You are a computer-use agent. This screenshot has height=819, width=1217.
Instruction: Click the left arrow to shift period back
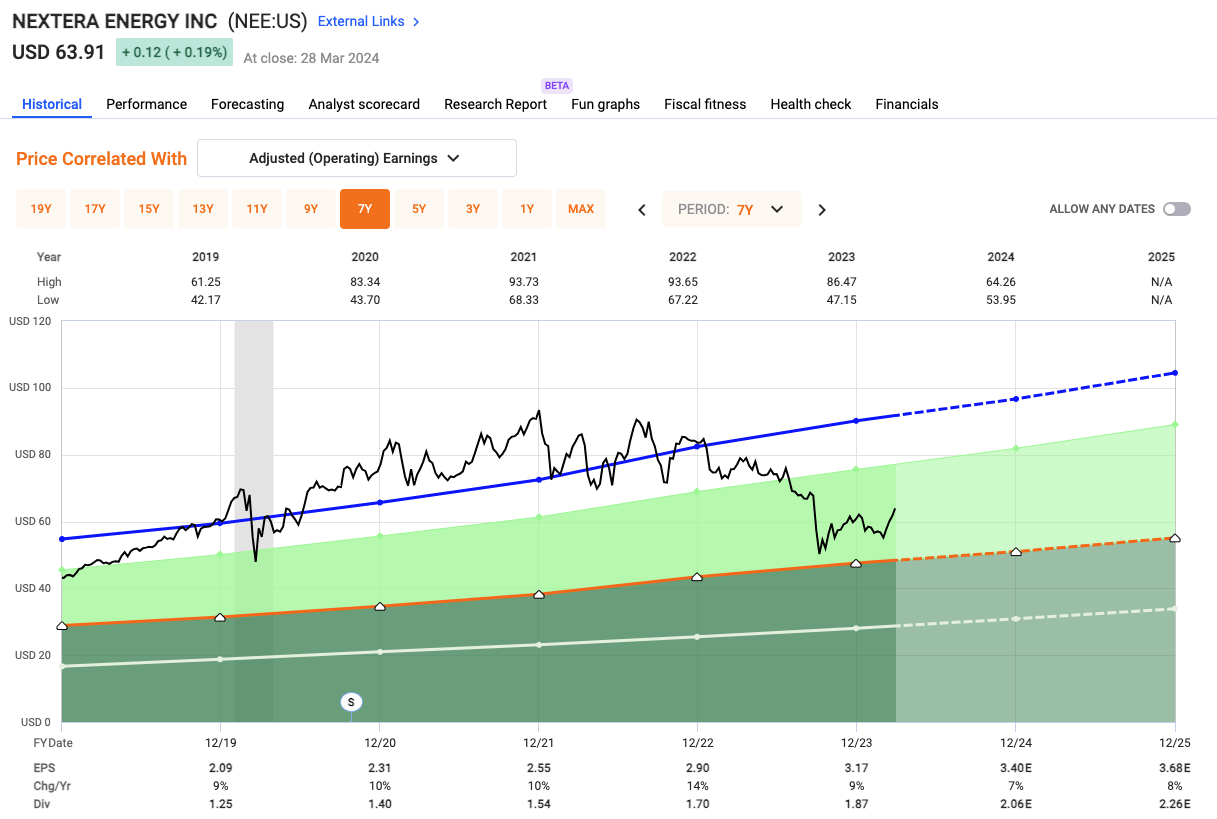pos(641,209)
